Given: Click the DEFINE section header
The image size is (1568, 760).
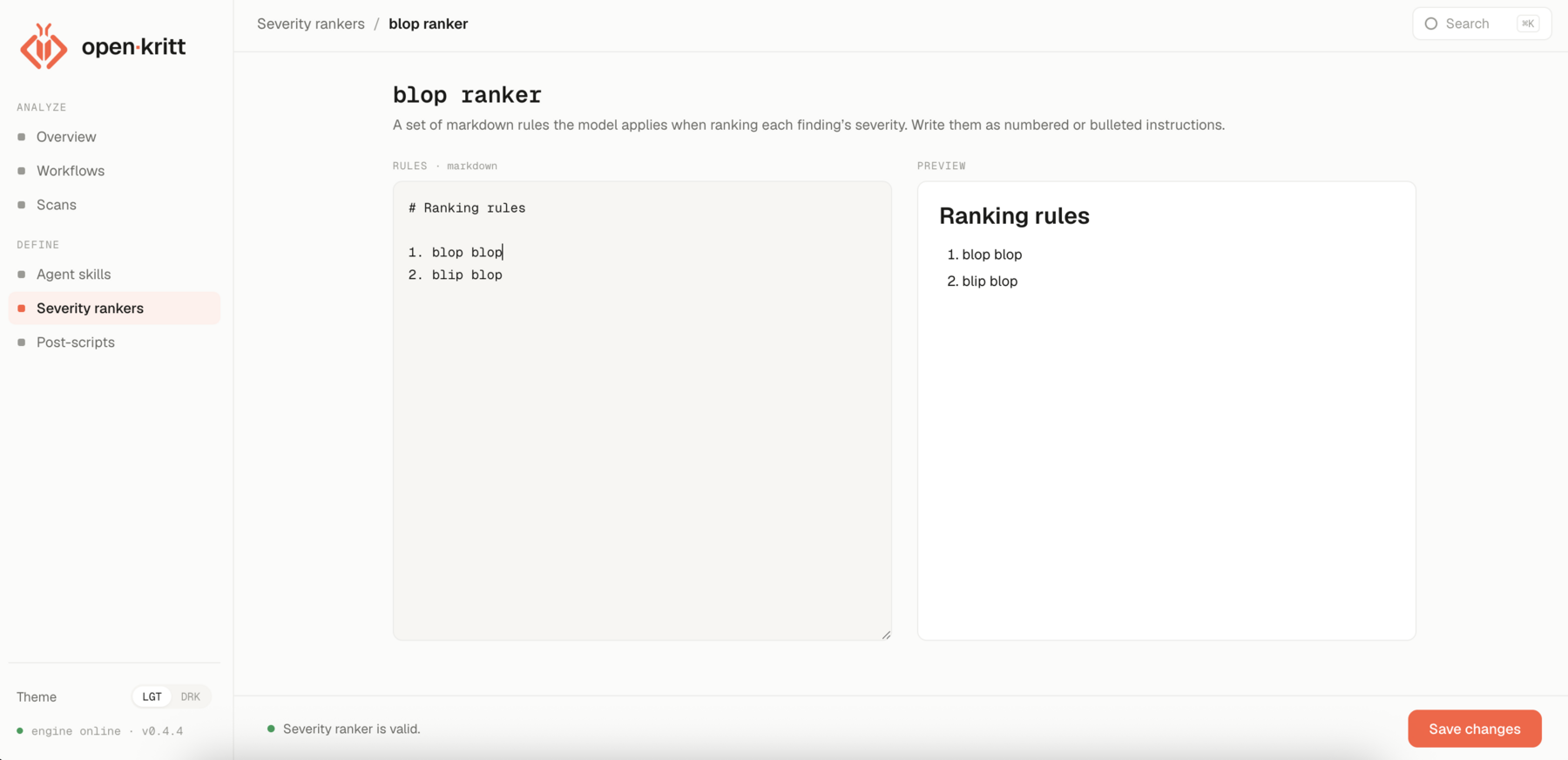Looking at the screenshot, I should (x=38, y=245).
